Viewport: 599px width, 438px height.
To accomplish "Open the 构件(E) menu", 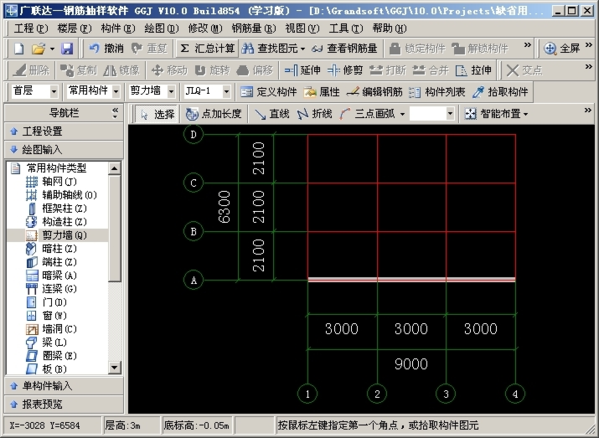I will point(118,28).
